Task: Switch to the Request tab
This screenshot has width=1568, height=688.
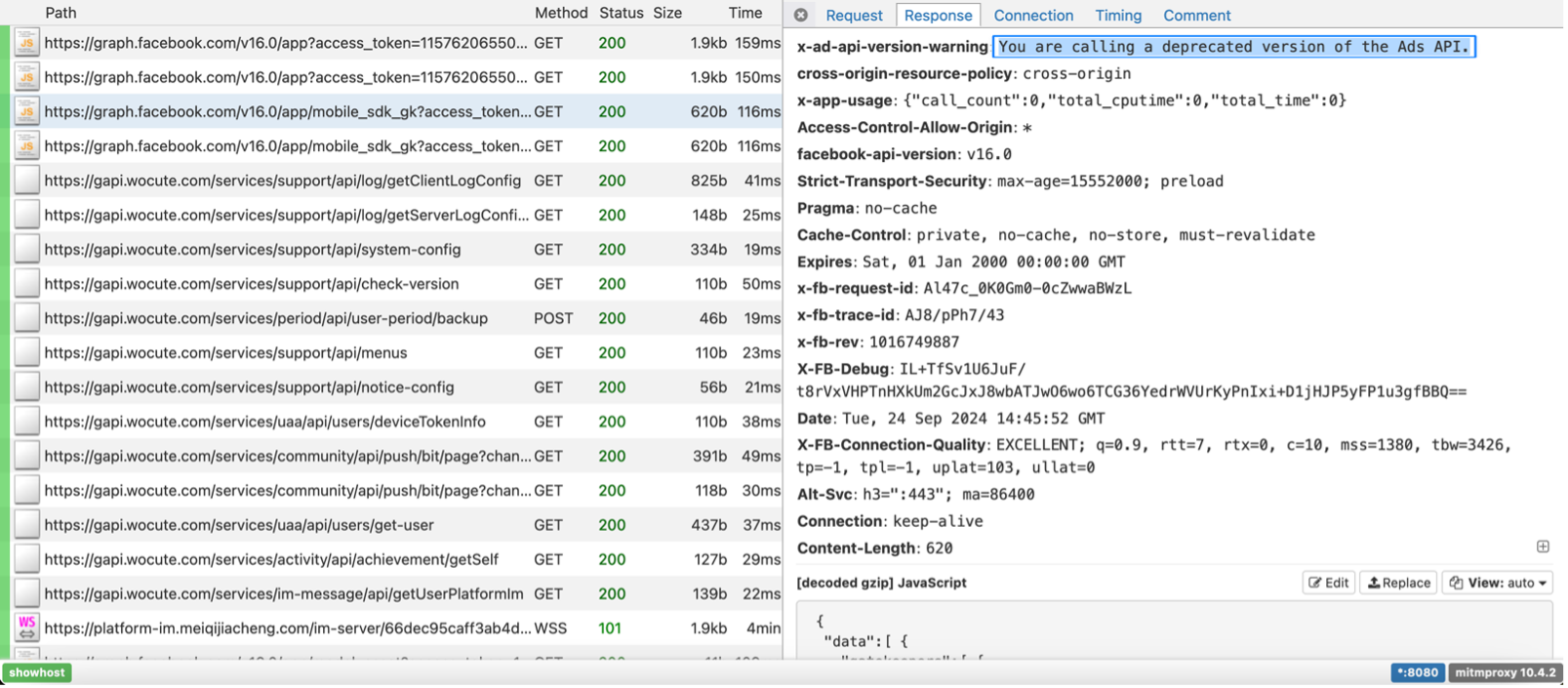Action: tap(854, 16)
